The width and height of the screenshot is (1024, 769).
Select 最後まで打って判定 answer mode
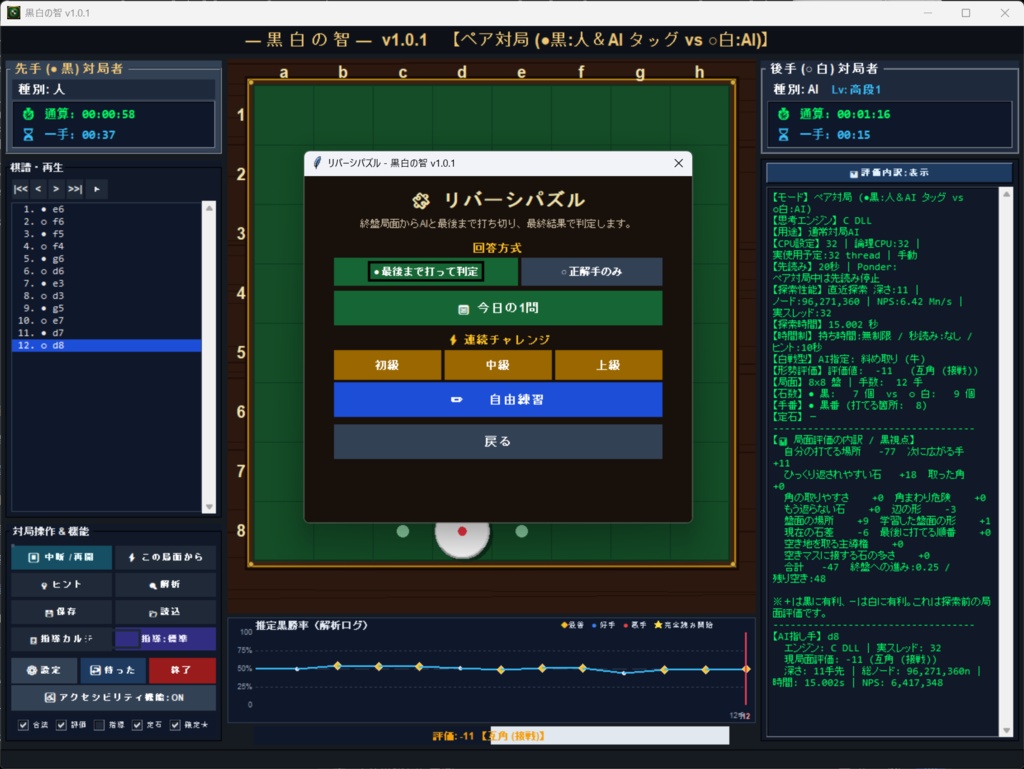tap(426, 272)
